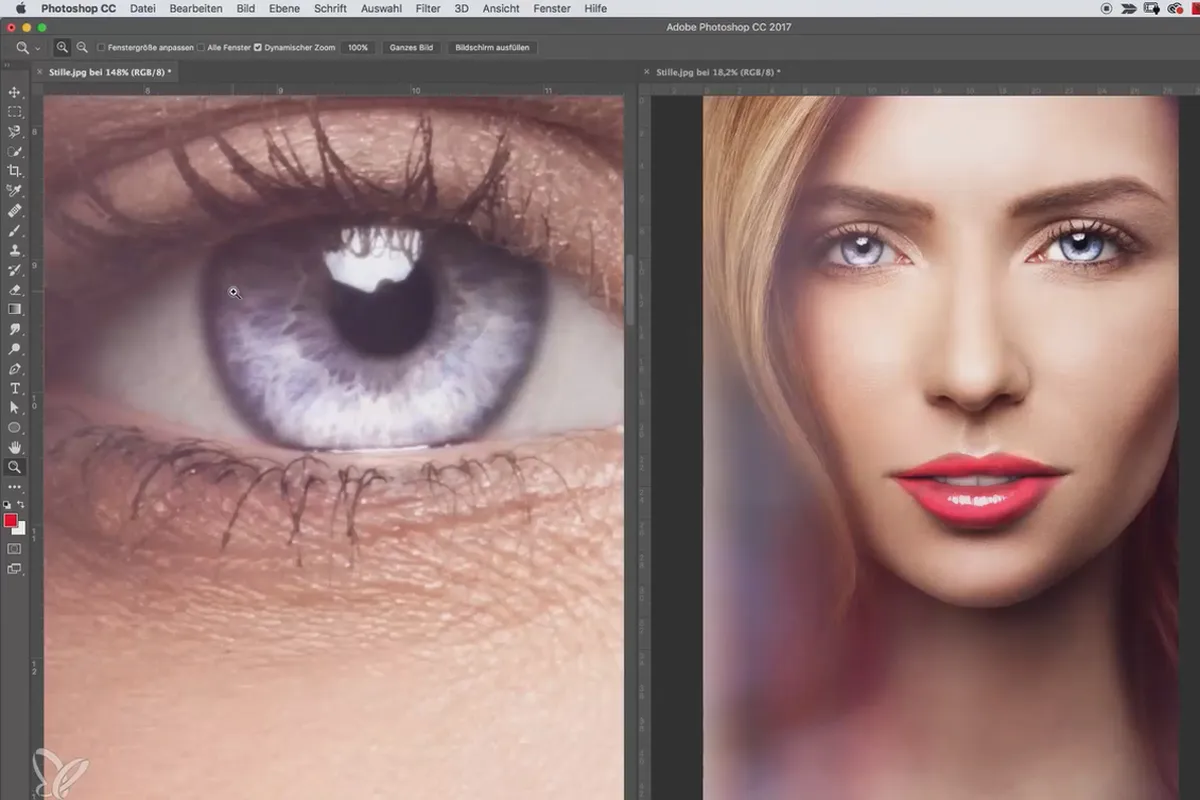Check the Alle Fenster option
This screenshot has height=800, width=1200.
(x=201, y=47)
